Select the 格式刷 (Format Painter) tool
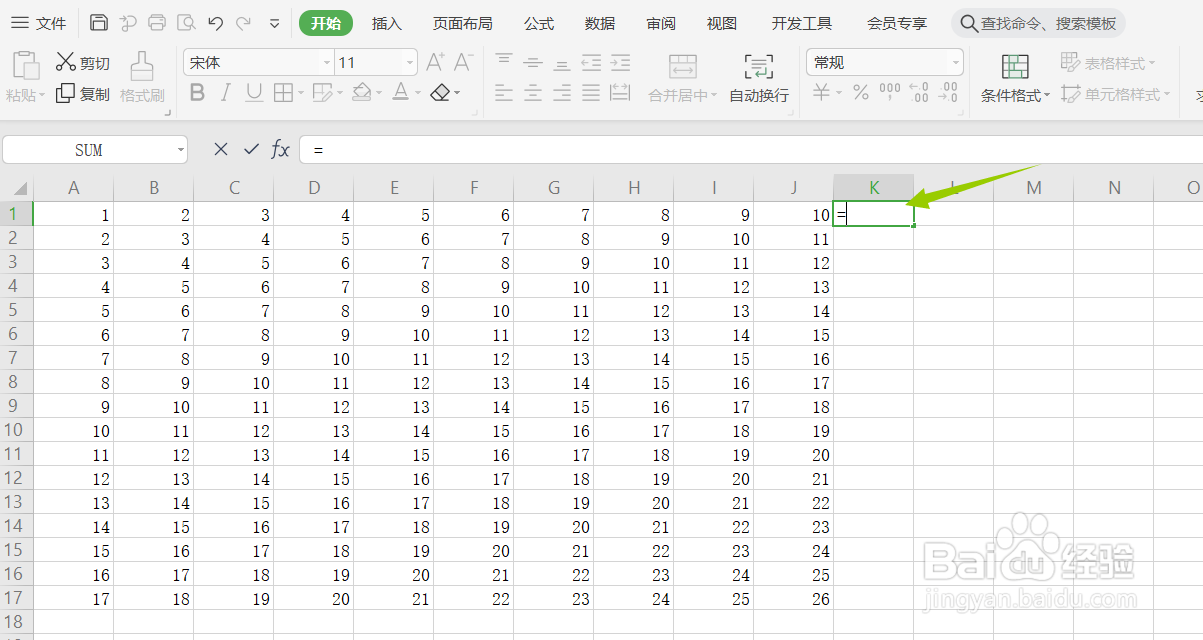 142,75
